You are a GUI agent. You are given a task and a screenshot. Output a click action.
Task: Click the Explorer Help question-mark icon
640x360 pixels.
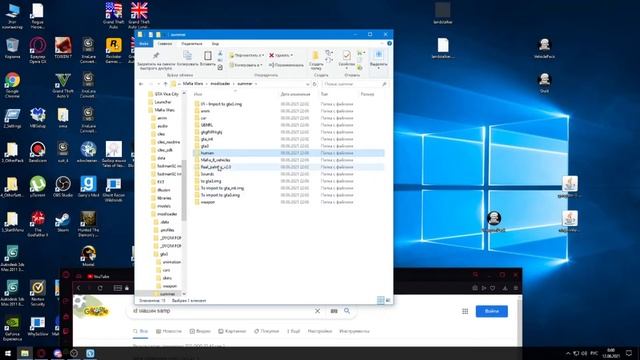(x=389, y=43)
